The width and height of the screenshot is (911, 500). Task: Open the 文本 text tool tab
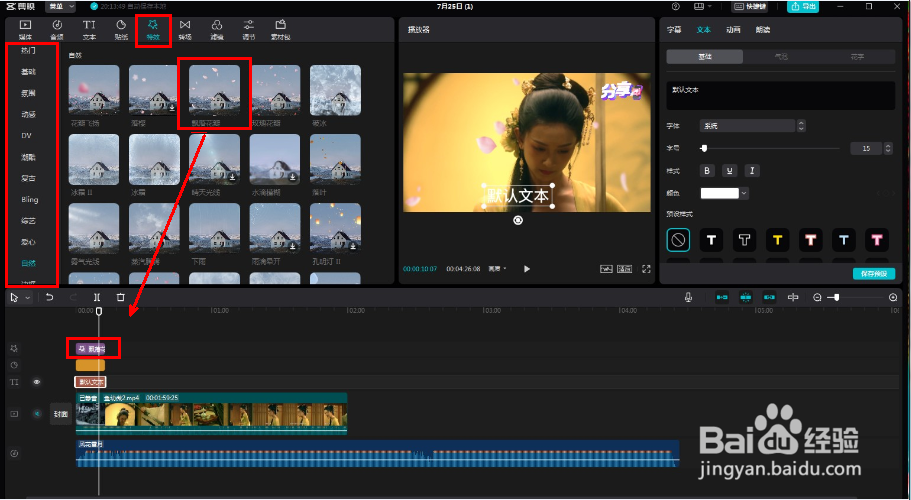tap(89, 29)
